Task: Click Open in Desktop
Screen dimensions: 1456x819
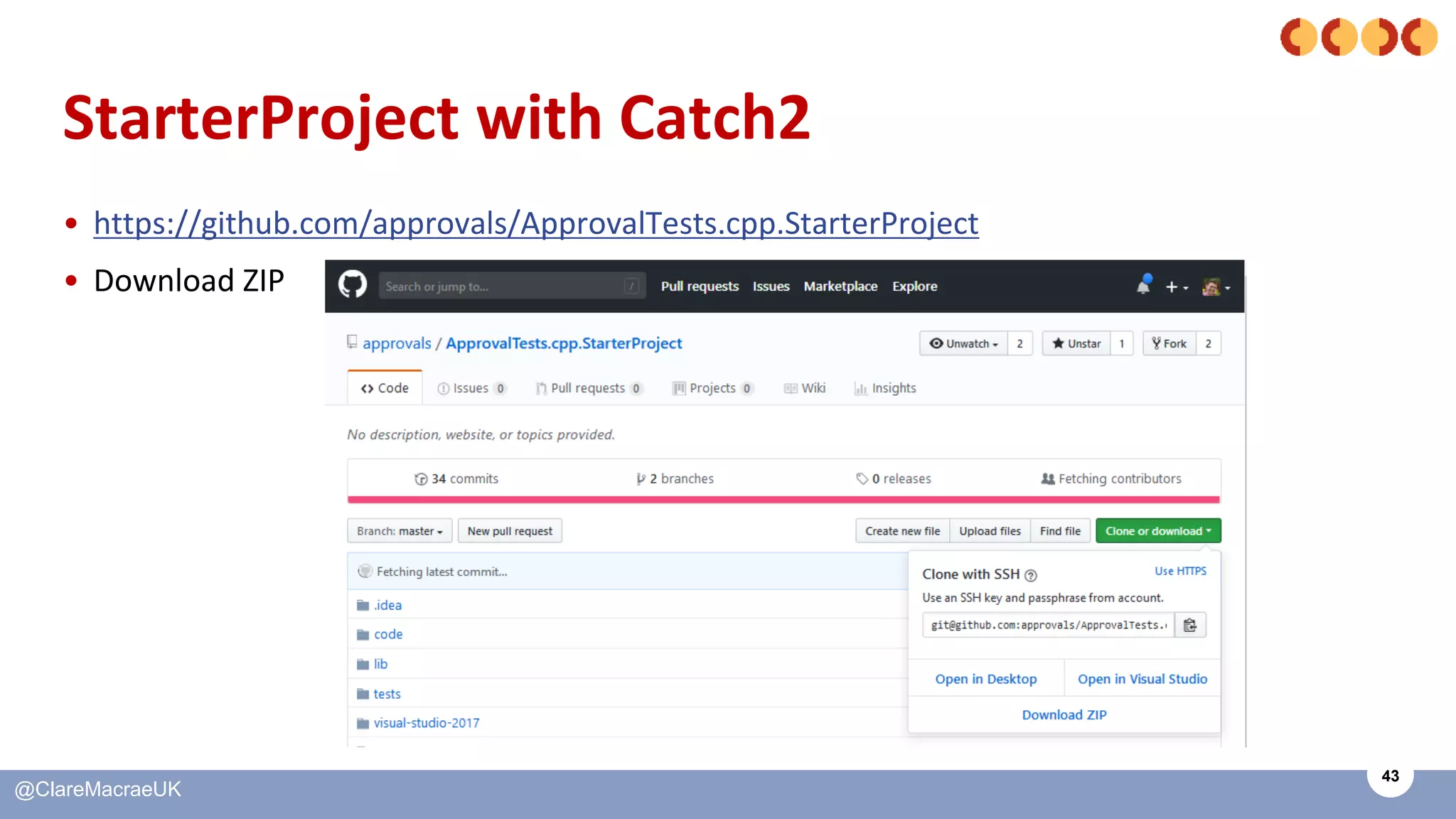Action: (986, 679)
